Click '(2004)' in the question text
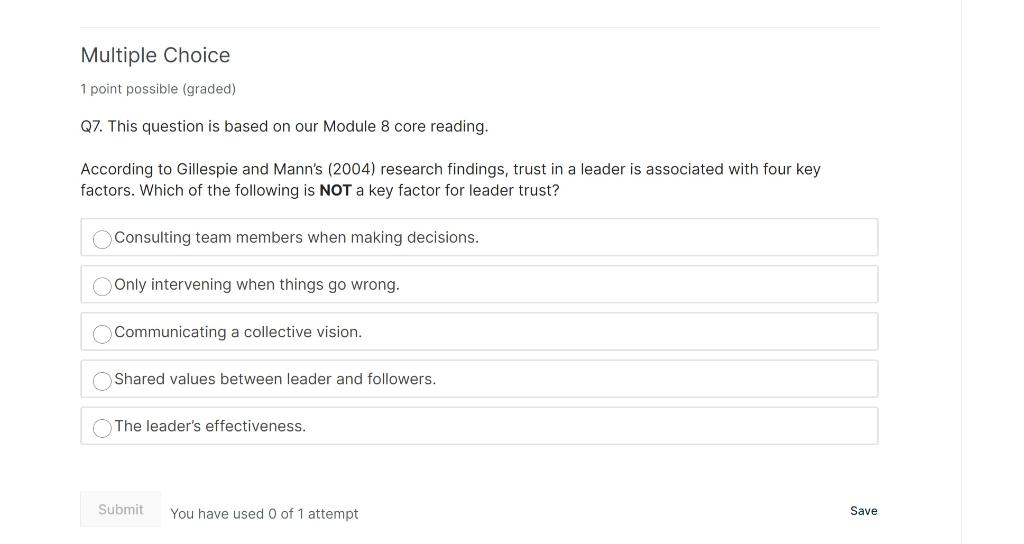 click(x=351, y=170)
